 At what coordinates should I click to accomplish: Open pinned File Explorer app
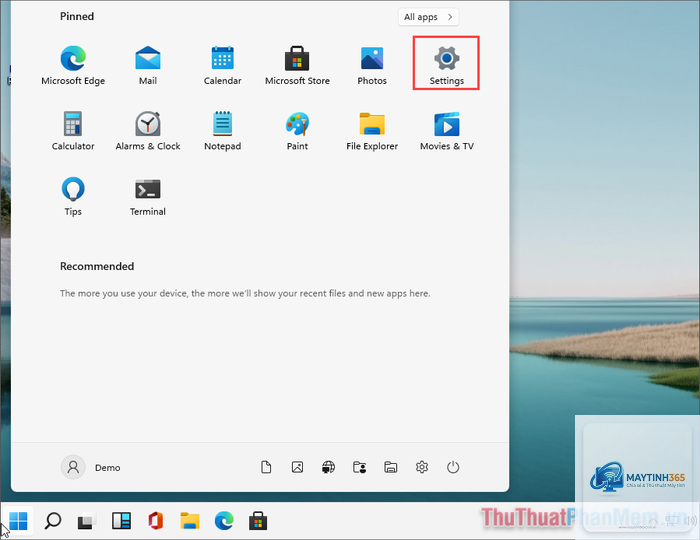coord(372,131)
